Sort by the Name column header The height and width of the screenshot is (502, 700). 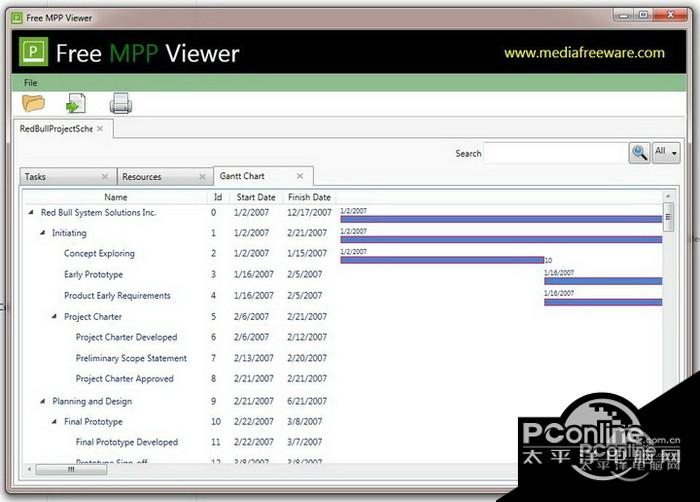[x=116, y=197]
